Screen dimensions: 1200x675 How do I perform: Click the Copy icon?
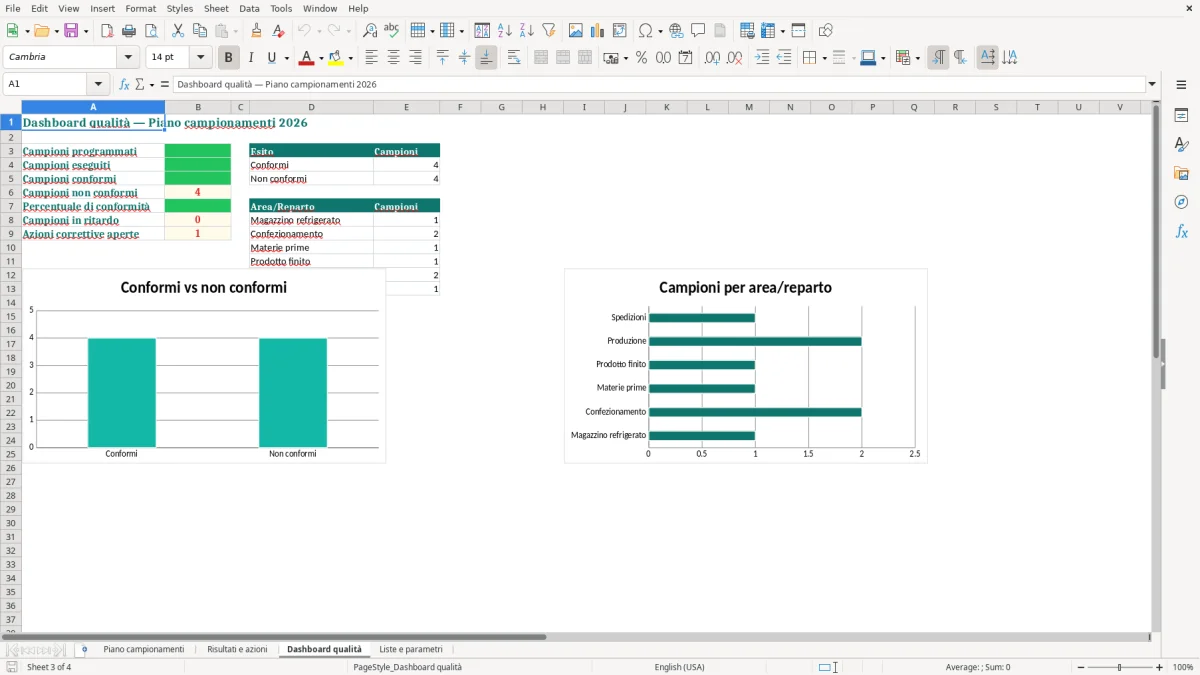point(200,31)
